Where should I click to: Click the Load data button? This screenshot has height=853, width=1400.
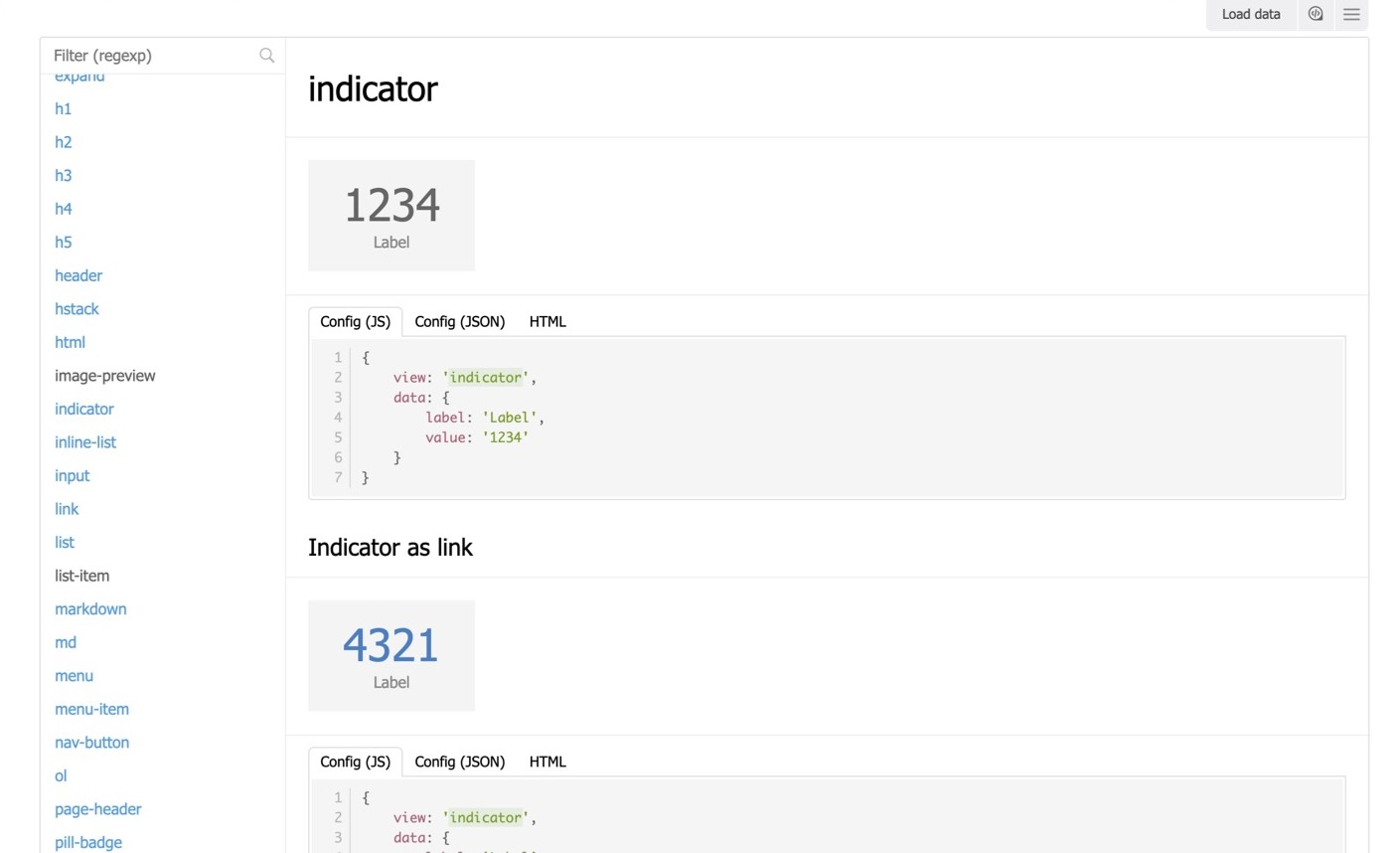[x=1250, y=14]
